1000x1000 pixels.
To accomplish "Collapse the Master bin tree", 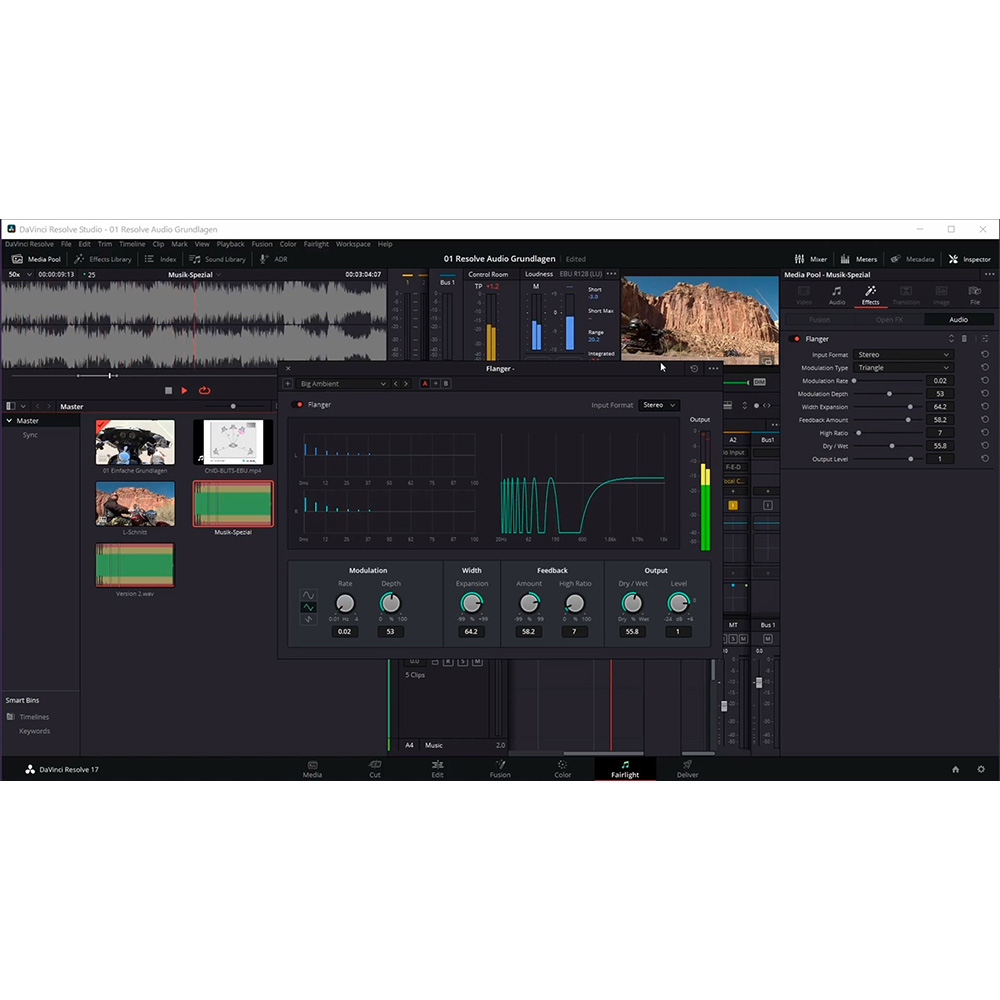I will (10, 421).
